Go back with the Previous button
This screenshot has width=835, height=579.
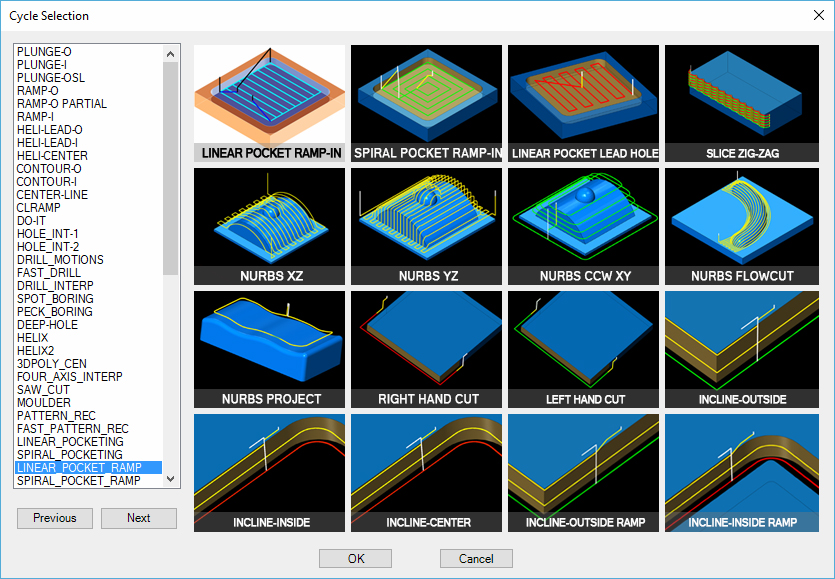[55, 518]
